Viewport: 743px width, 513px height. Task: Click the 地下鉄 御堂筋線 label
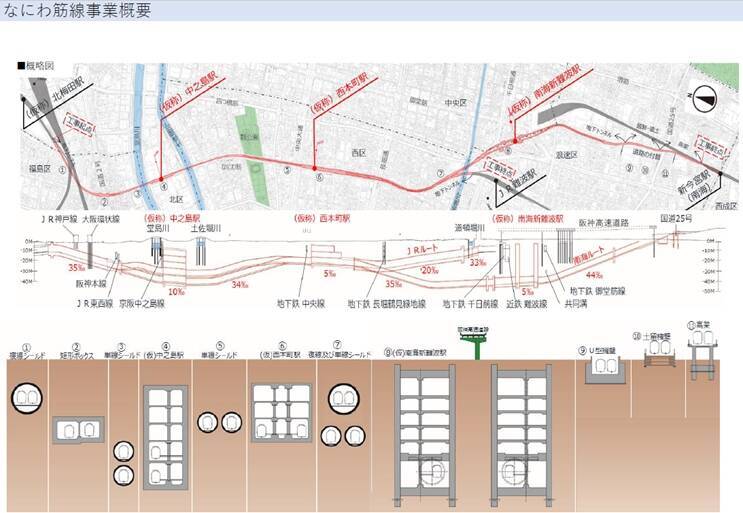[x=598, y=291]
